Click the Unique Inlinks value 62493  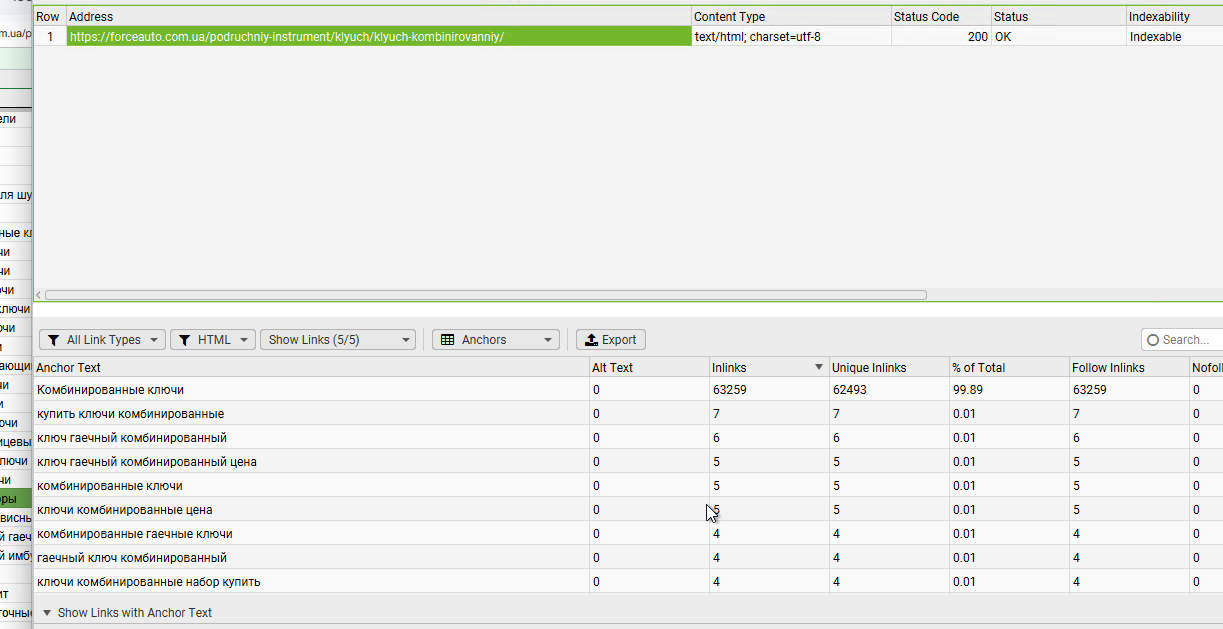point(850,390)
